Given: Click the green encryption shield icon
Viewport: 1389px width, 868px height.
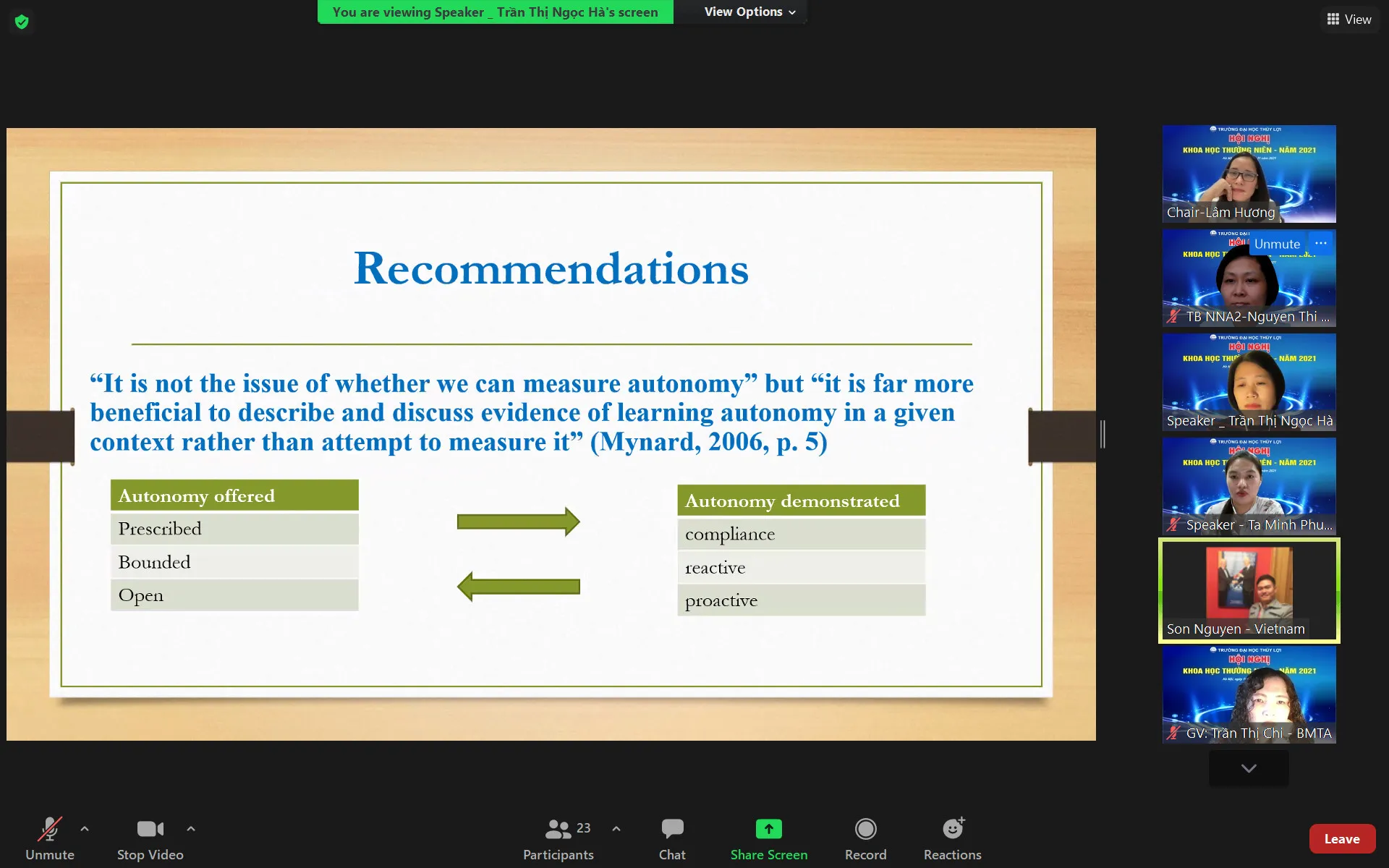Looking at the screenshot, I should (22, 22).
